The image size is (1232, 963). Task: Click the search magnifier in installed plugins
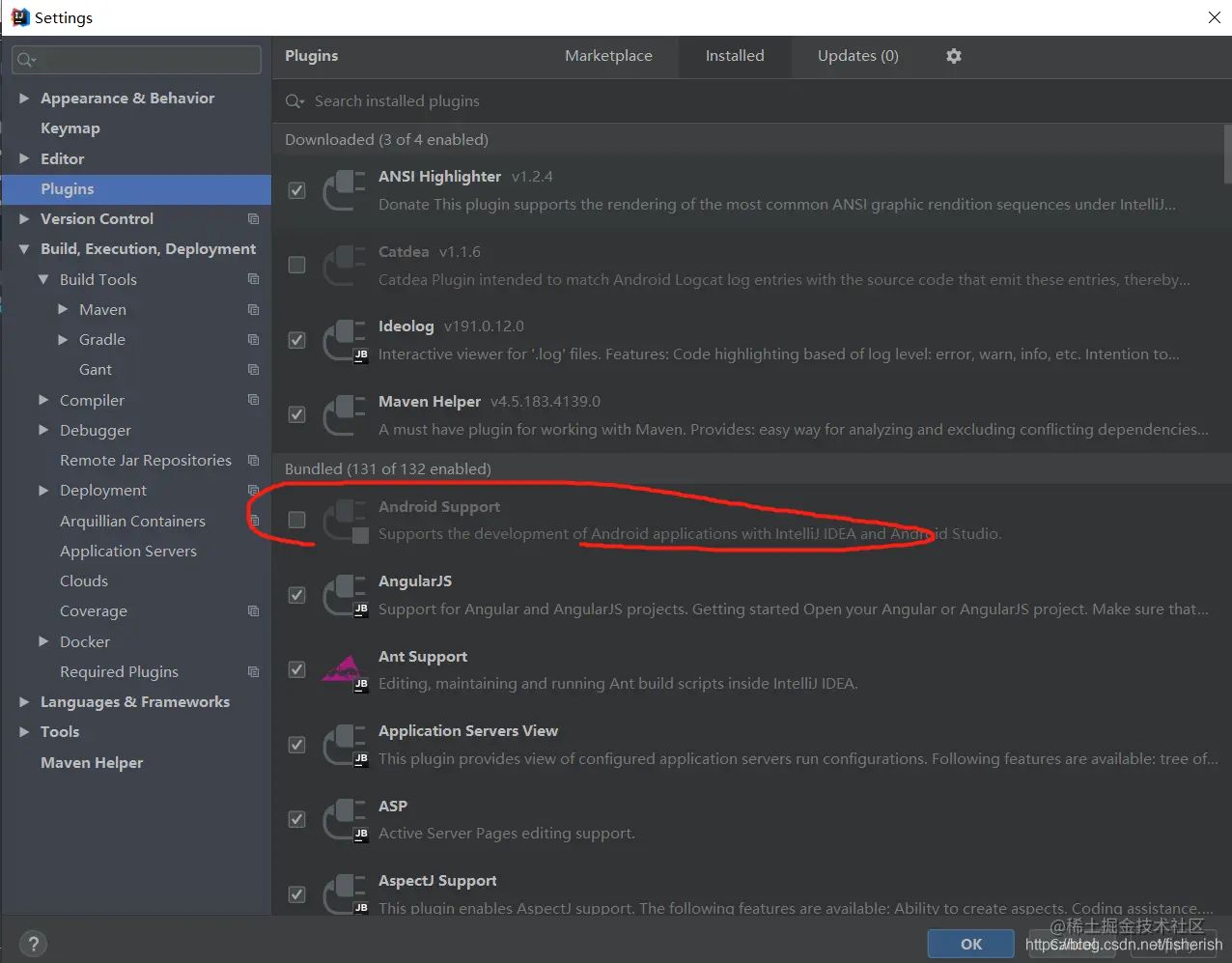(294, 101)
